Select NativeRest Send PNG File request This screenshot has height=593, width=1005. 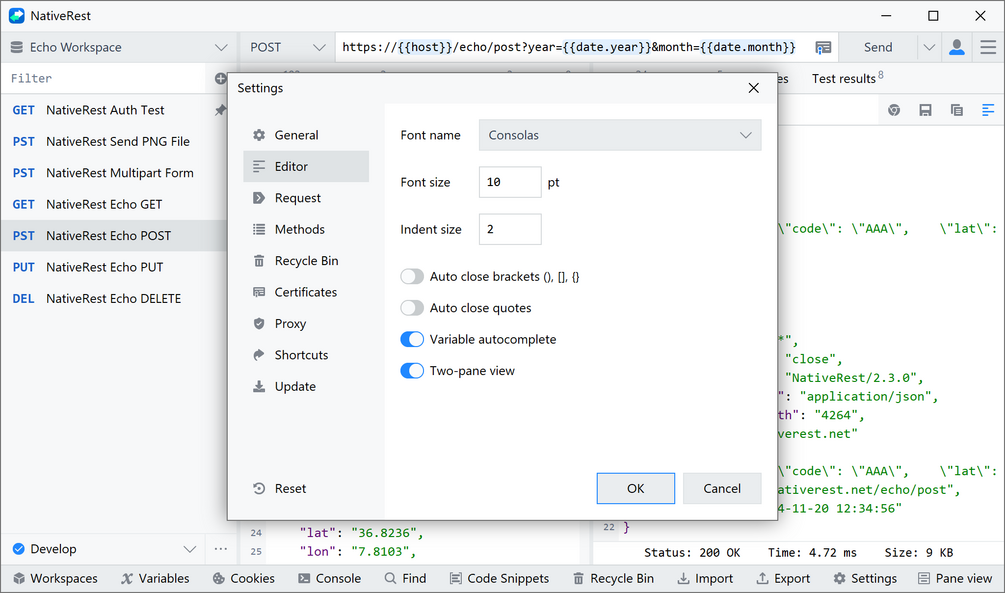tap(114, 142)
